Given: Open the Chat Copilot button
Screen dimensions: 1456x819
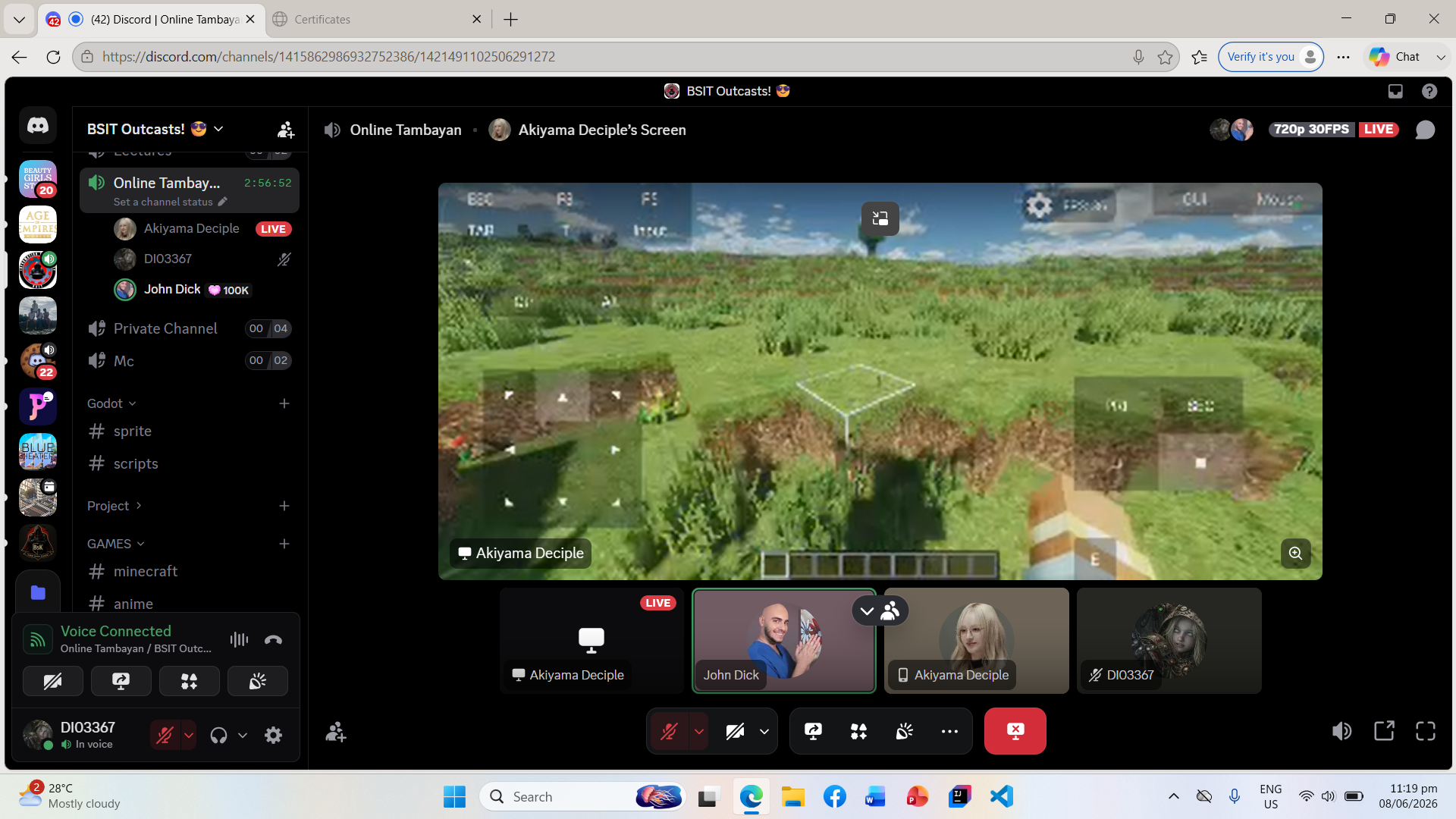Looking at the screenshot, I should click(1395, 57).
